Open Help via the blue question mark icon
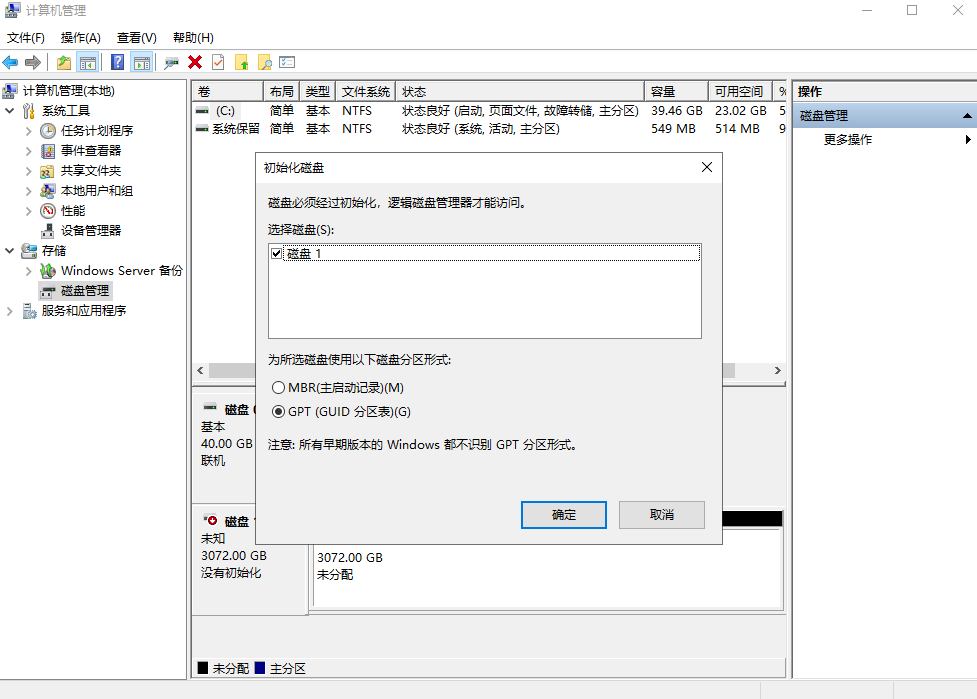Image resolution: width=977 pixels, height=699 pixels. 117,62
